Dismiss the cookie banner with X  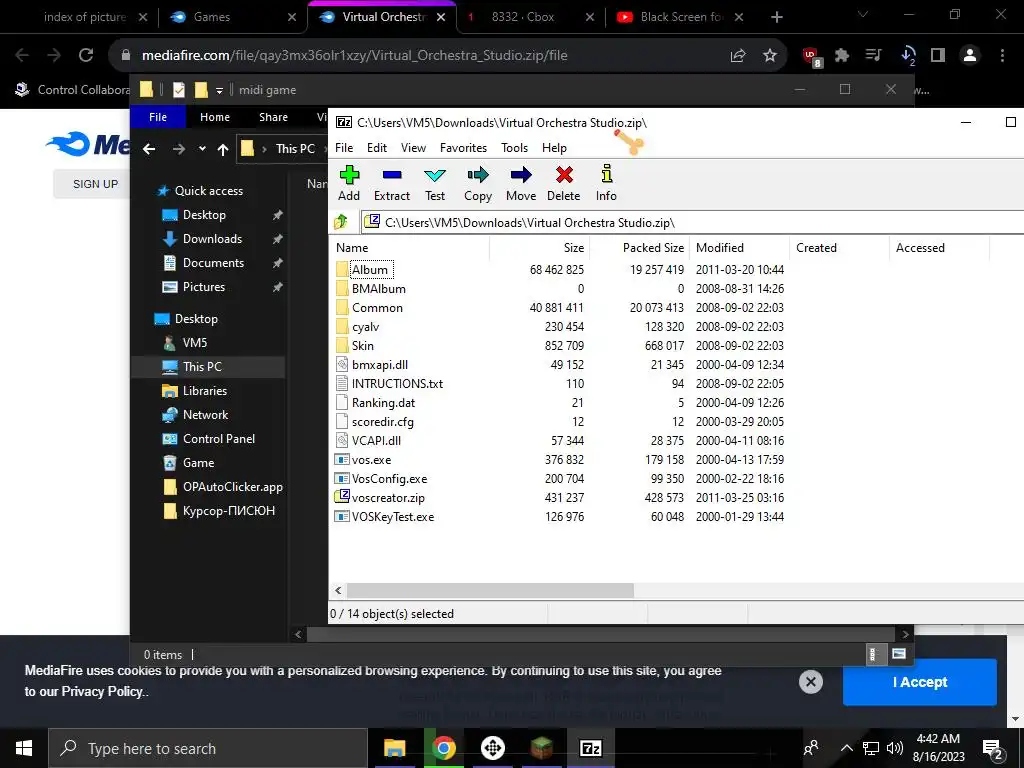(810, 682)
